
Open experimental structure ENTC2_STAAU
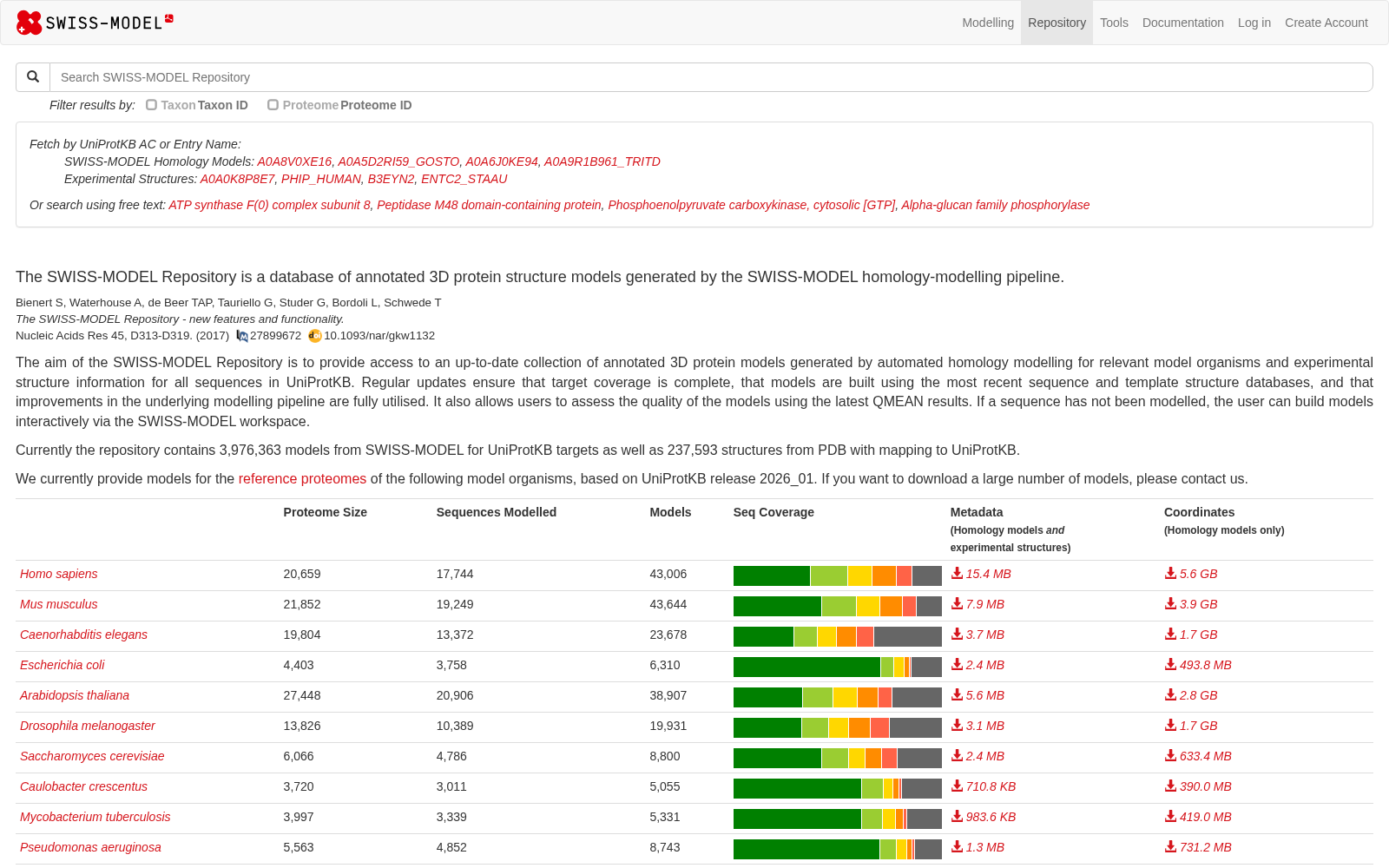point(464,179)
